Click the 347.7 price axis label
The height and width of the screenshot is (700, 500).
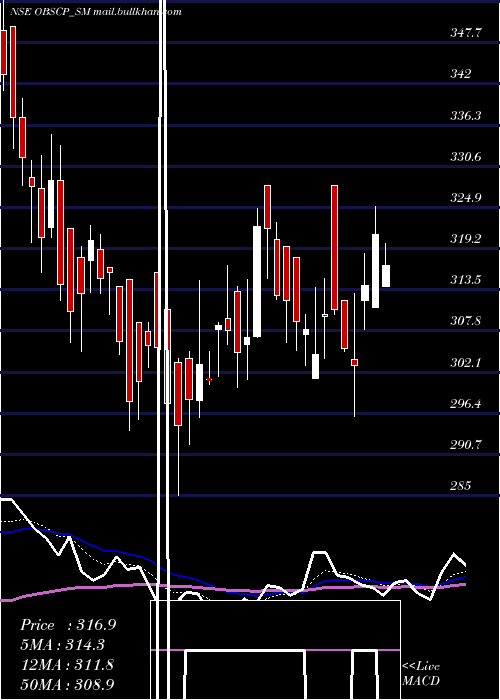point(466,32)
